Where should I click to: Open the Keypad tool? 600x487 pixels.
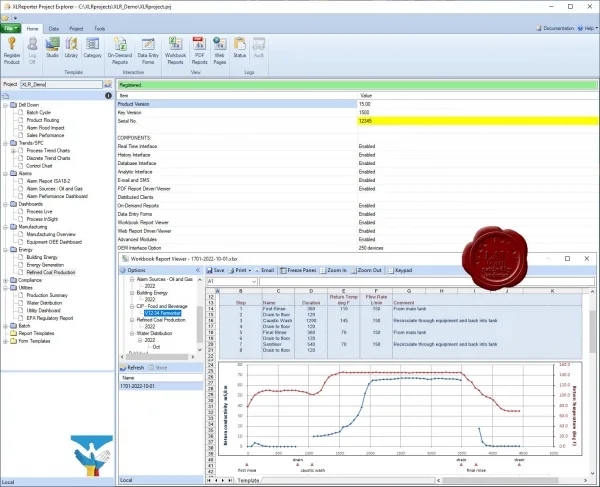pos(400,270)
